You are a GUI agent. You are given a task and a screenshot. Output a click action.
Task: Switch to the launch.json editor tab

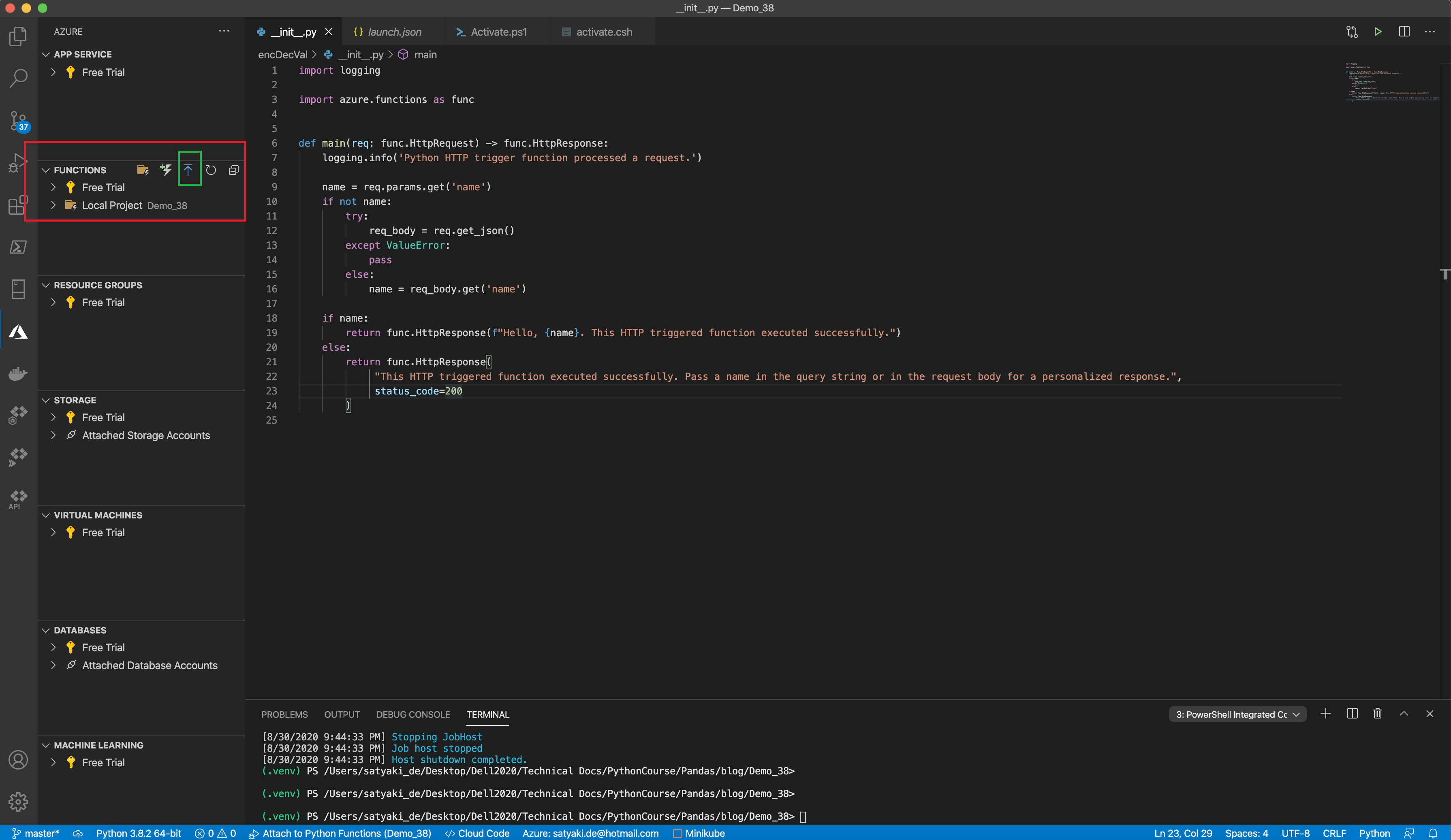tap(394, 32)
